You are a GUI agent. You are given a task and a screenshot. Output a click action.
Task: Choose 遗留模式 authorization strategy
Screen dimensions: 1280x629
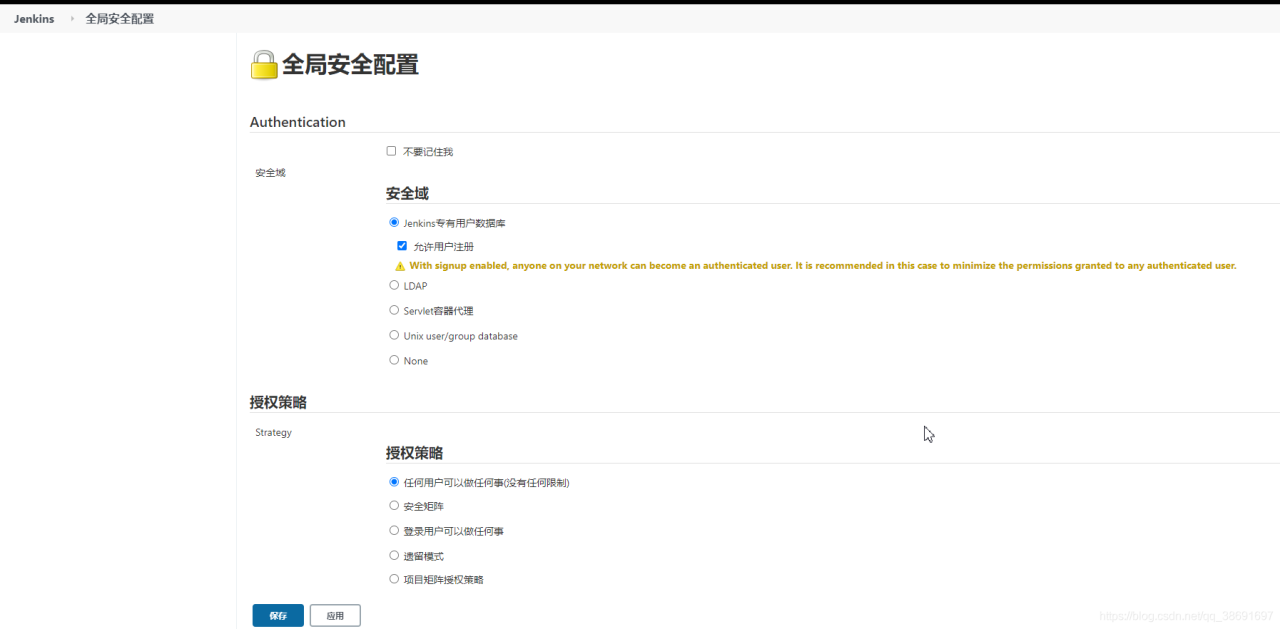click(394, 555)
